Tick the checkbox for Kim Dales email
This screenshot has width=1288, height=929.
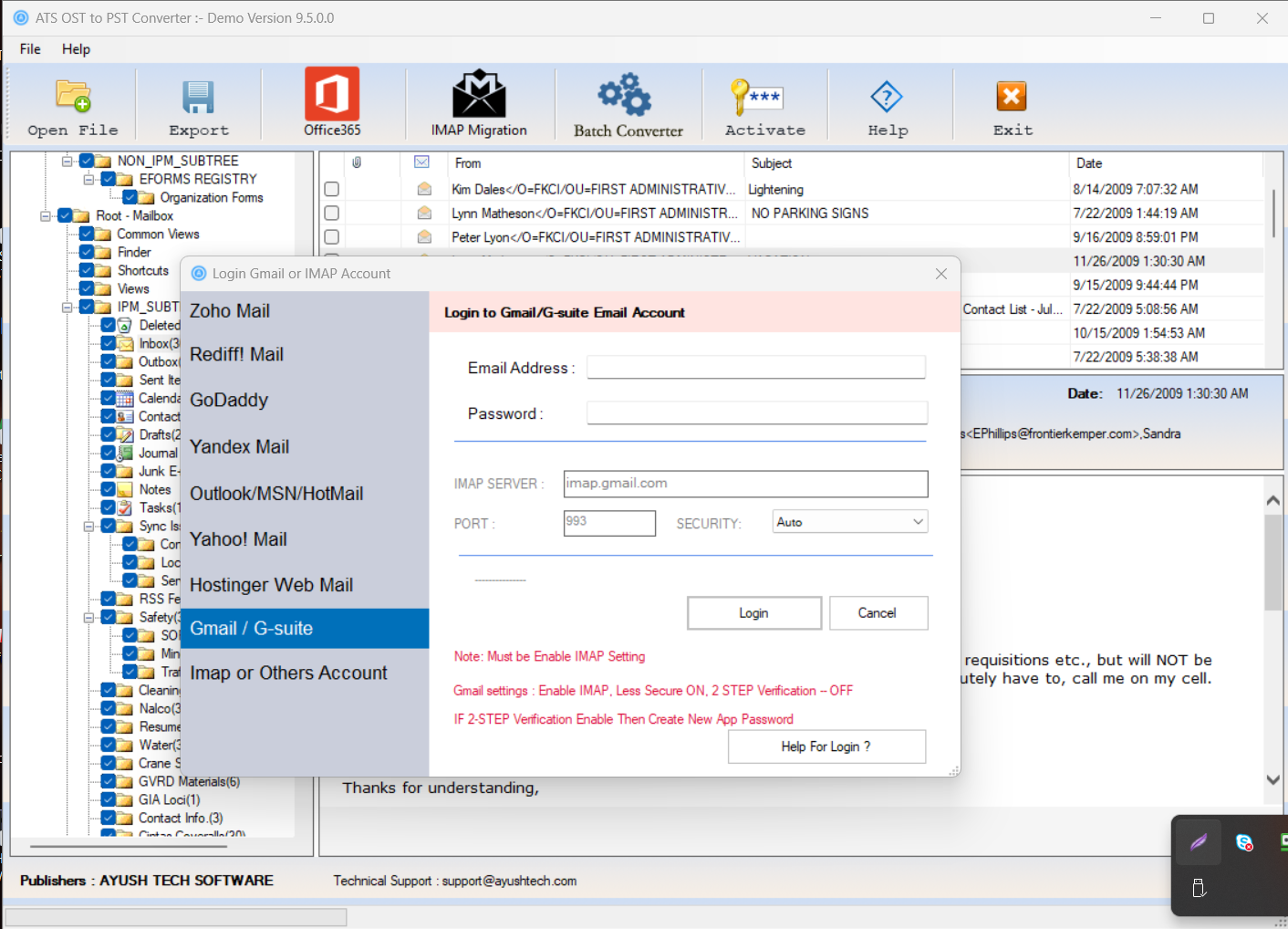(x=332, y=189)
